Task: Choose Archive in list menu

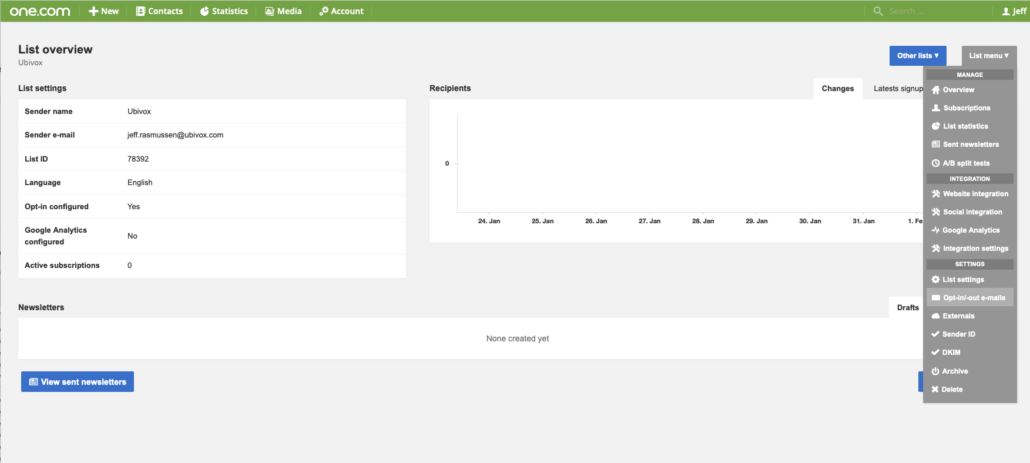Action: 970,371
